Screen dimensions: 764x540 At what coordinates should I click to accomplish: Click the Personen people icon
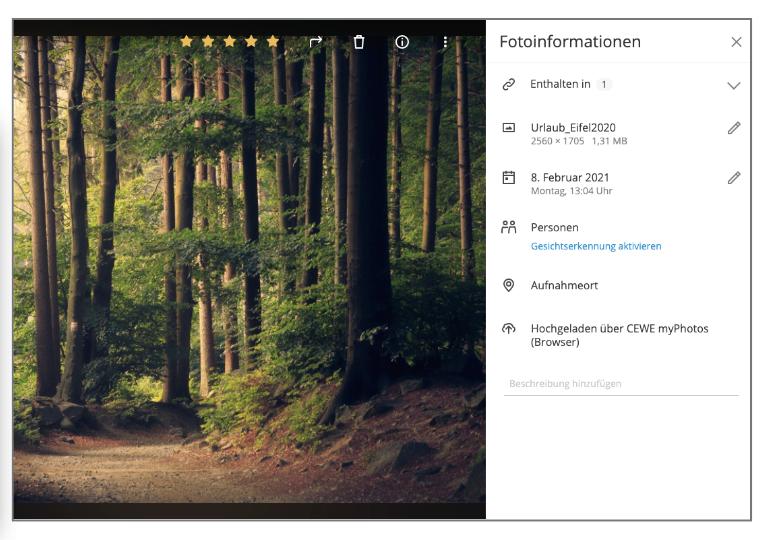click(x=509, y=227)
